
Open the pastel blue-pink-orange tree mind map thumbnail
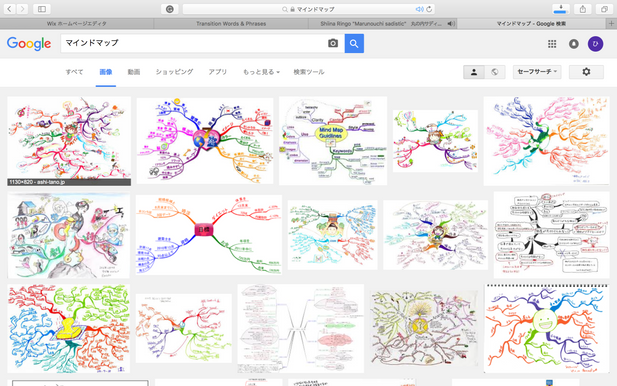[547, 141]
